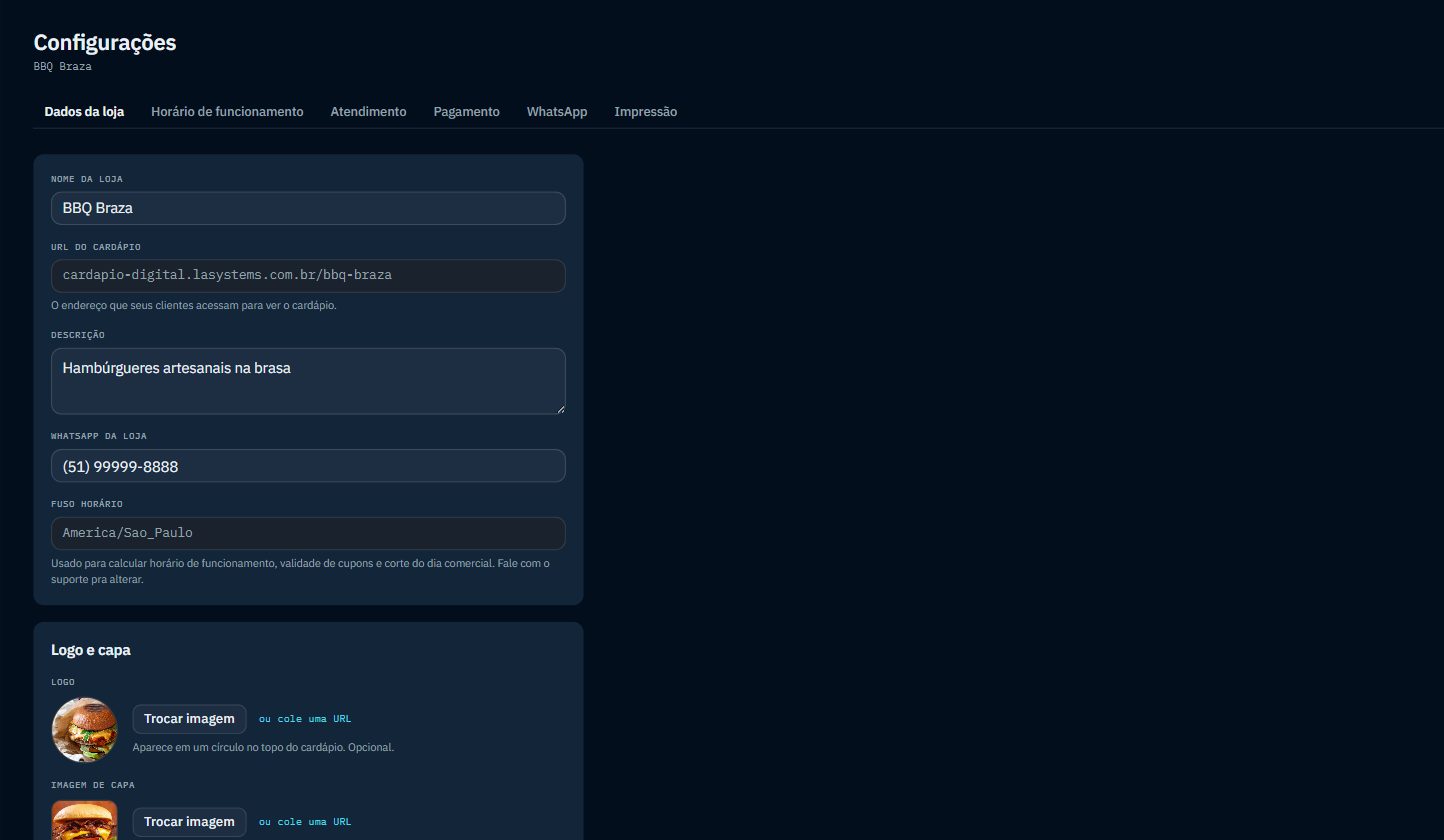Click Trocar imagem for the logo
This screenshot has width=1444, height=840.
pos(189,719)
